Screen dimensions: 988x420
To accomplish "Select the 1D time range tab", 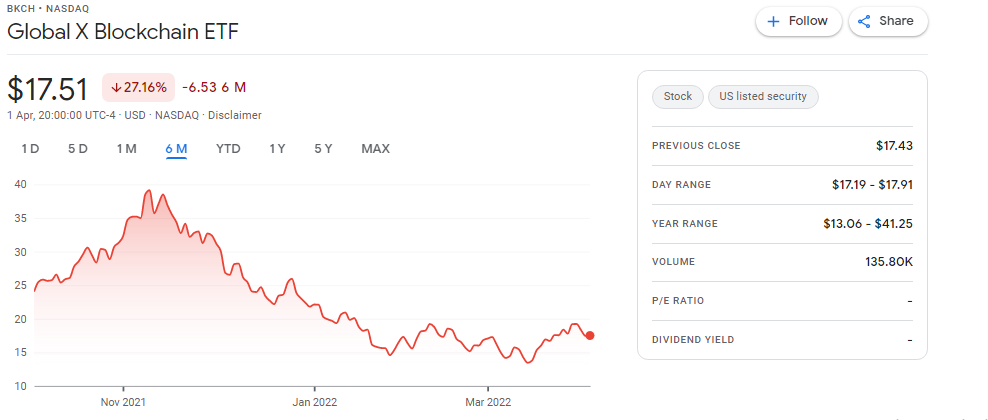I will pyautogui.click(x=30, y=149).
